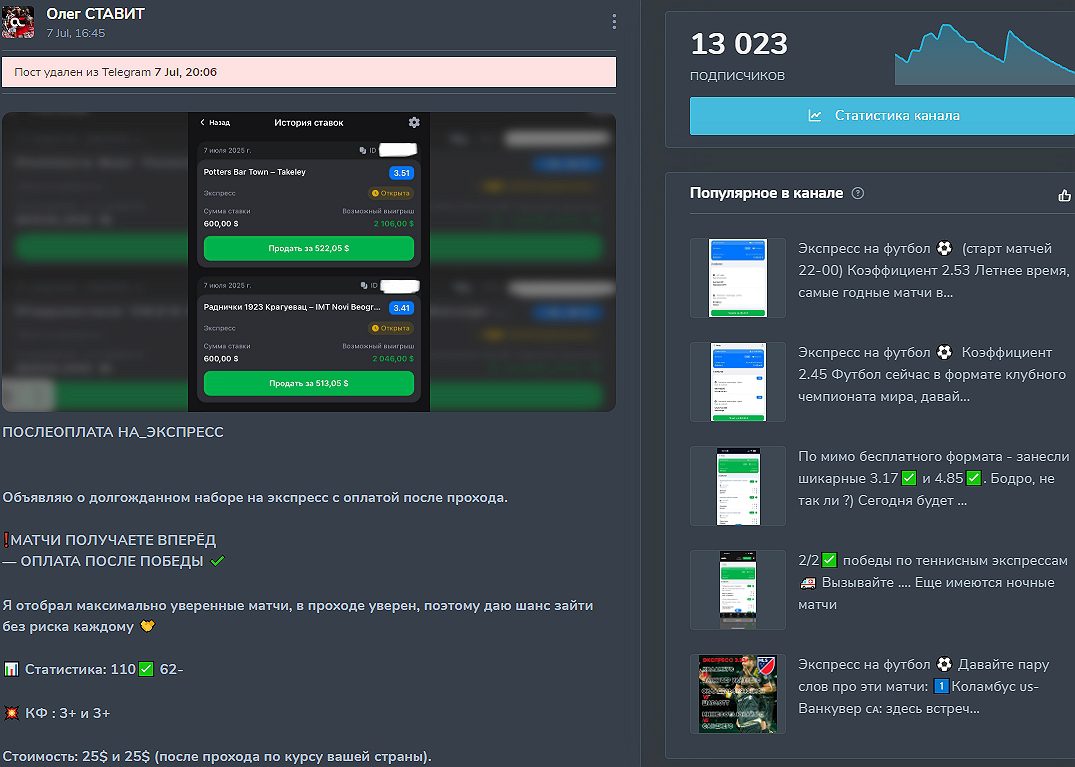Open the popular post about Коламбус-Ванкувер

(x=923, y=686)
